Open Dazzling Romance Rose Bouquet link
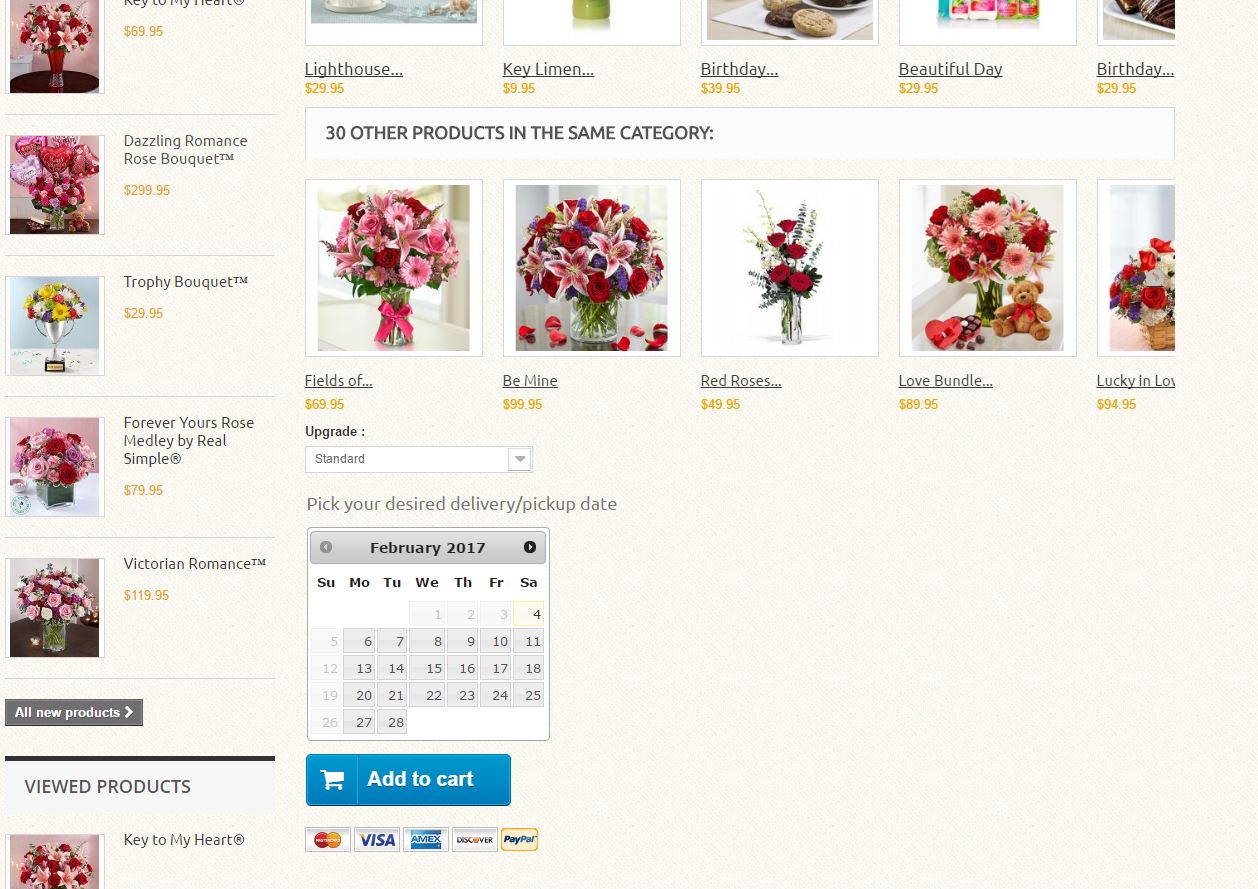Viewport: 1258px width, 889px height. [x=185, y=150]
